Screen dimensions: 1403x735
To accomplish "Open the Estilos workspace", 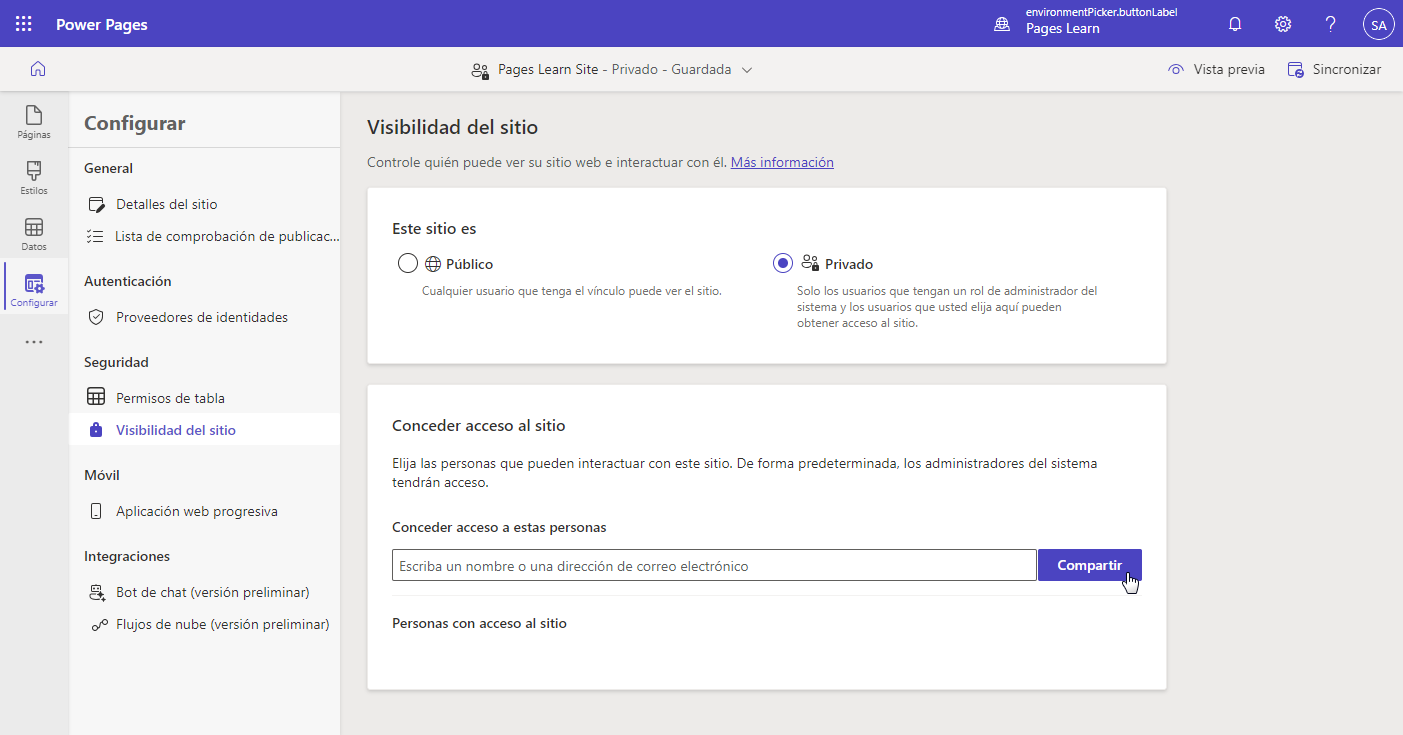I will coord(34,178).
